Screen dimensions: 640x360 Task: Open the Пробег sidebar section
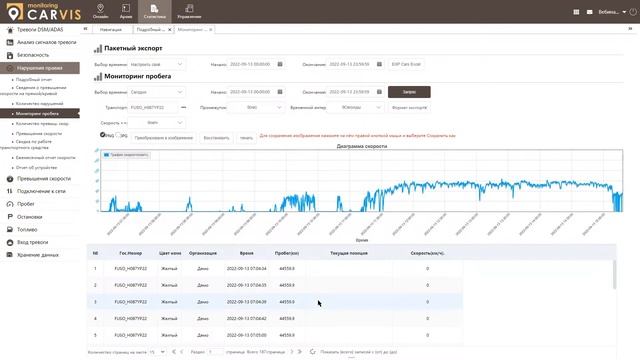click(25, 204)
